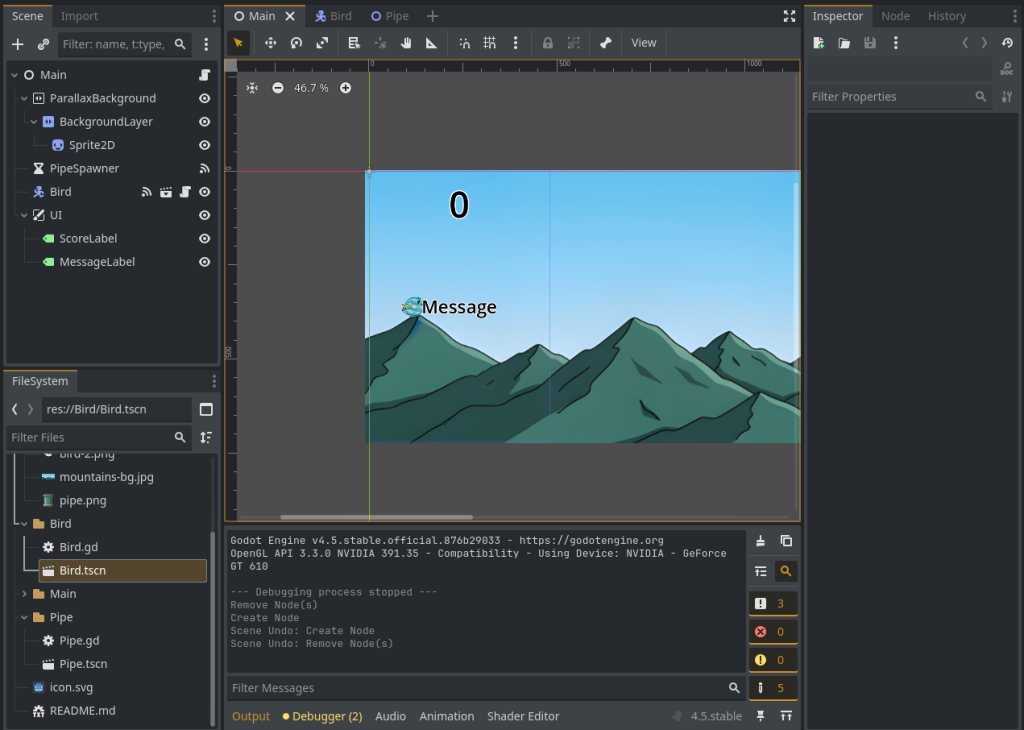Open the View menu button
This screenshot has height=730, width=1024.
pyautogui.click(x=644, y=43)
